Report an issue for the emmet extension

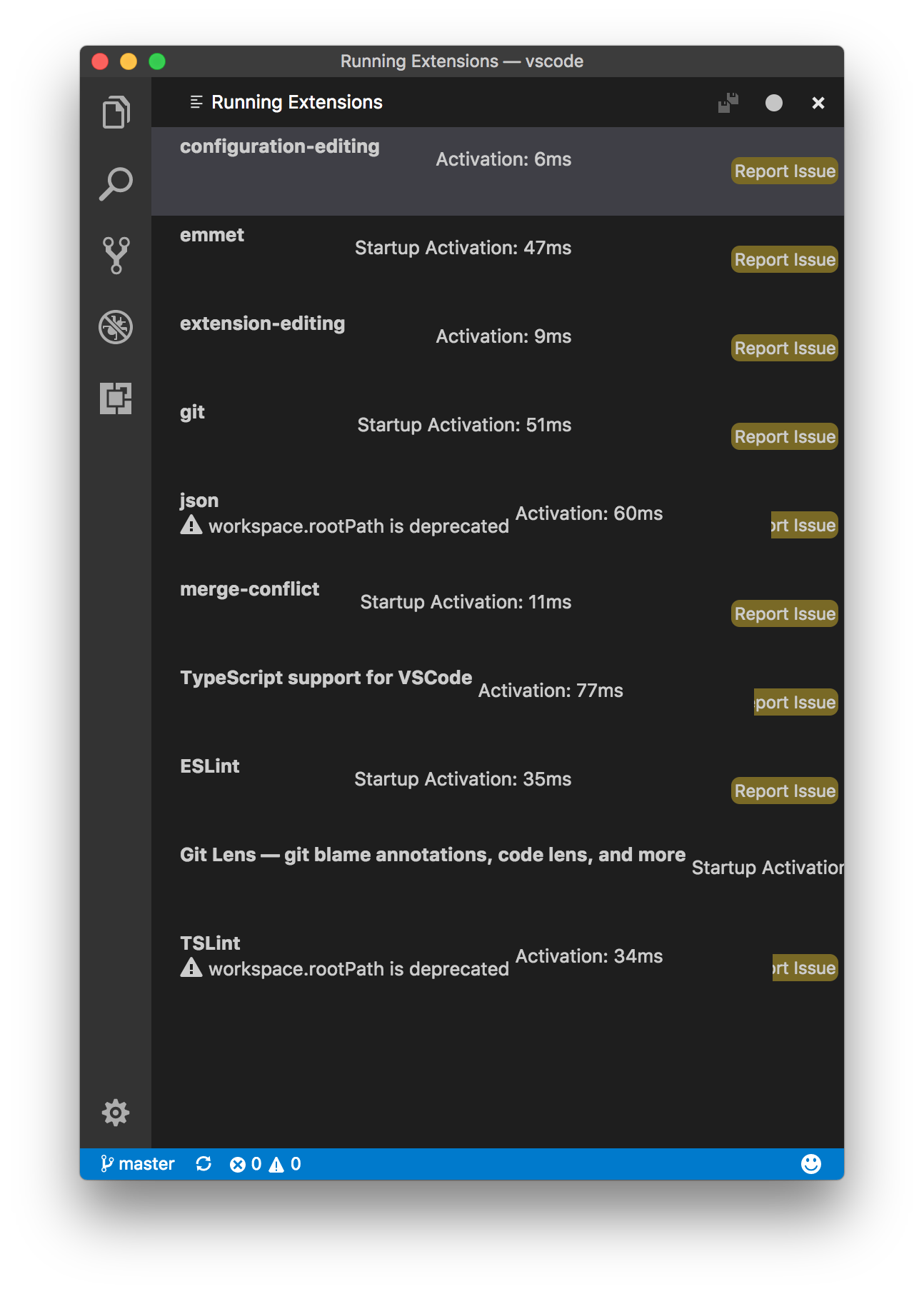coord(783,259)
